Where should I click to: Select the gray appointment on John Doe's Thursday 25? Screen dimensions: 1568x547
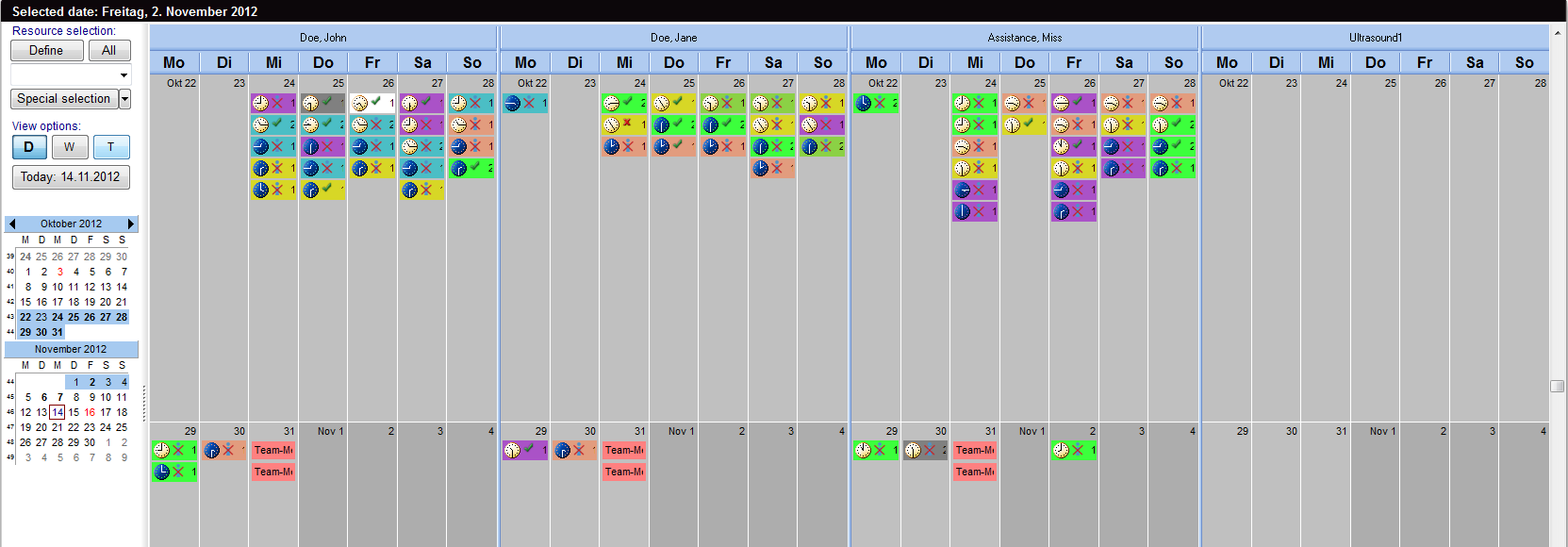pyautogui.click(x=322, y=103)
